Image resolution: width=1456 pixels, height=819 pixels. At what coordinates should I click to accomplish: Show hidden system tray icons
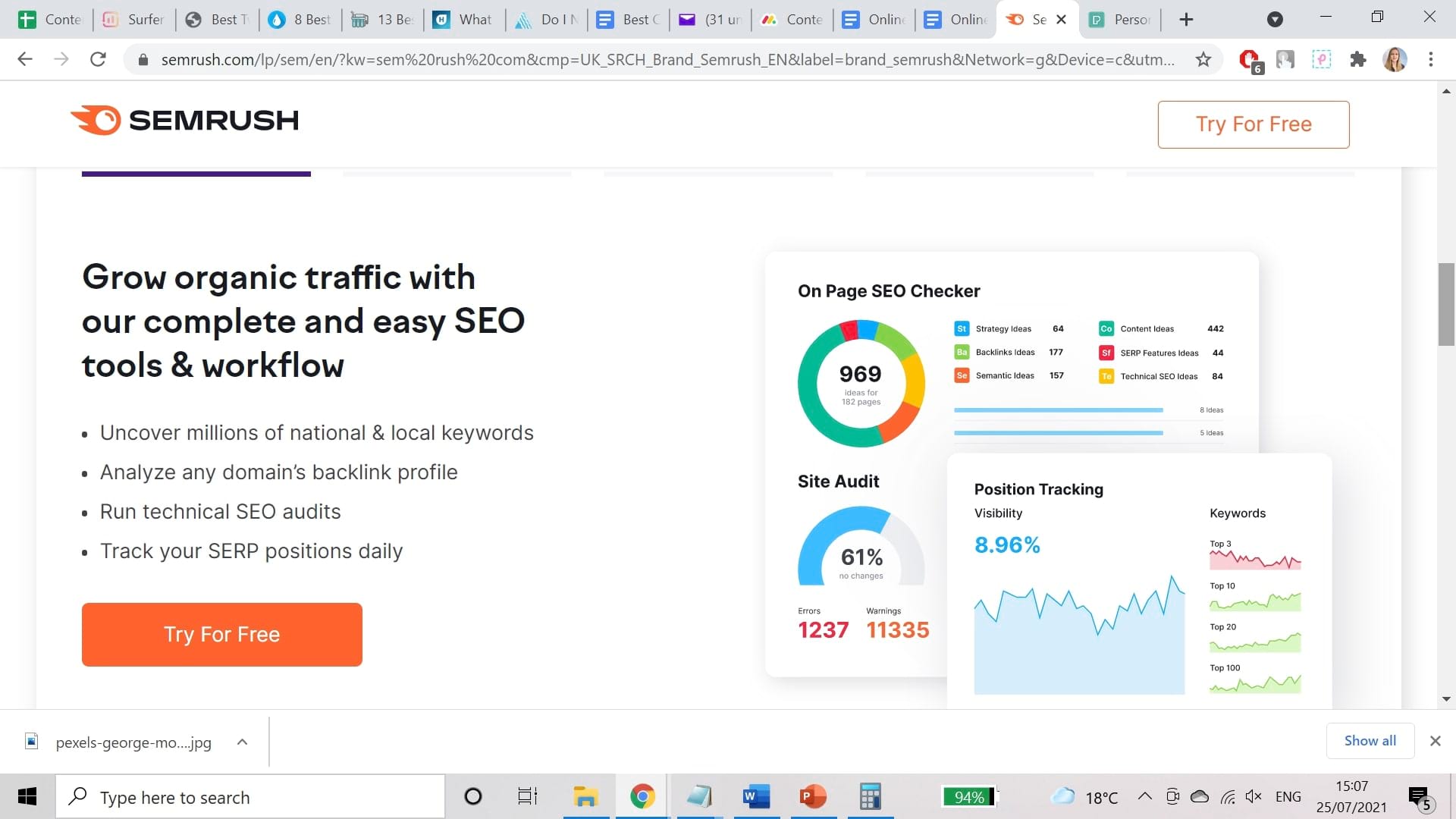pos(1144,796)
